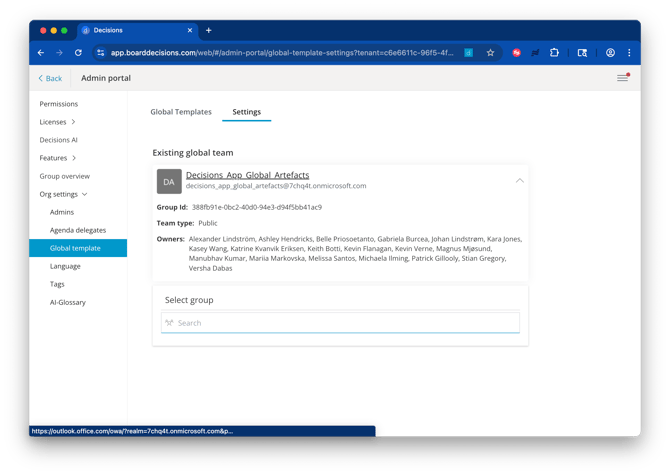Open a new browser tab
670x475 pixels.
pyautogui.click(x=209, y=30)
